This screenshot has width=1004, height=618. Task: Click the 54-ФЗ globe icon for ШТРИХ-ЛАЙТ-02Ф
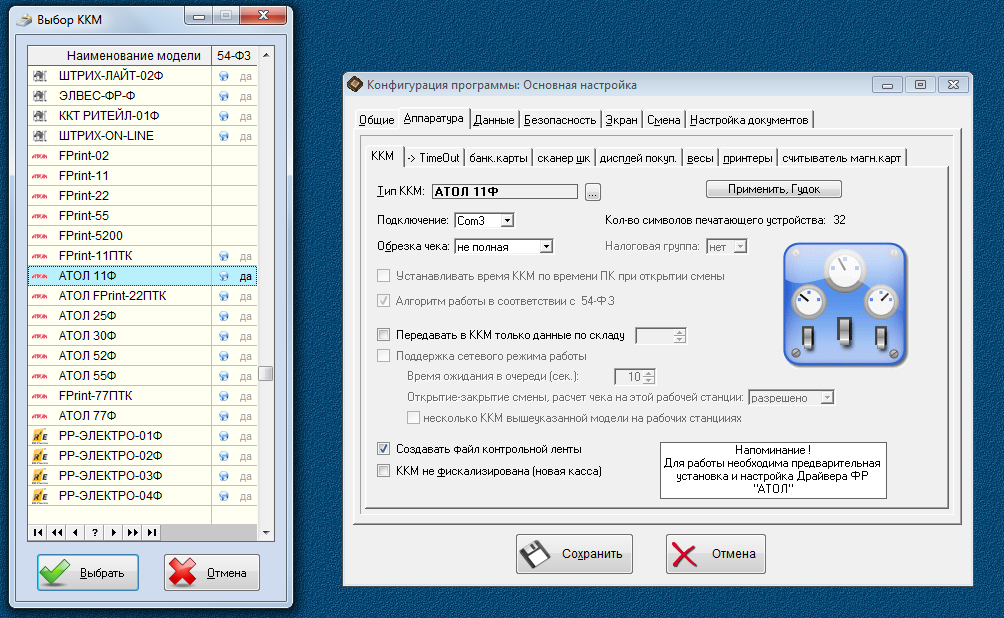(223, 76)
